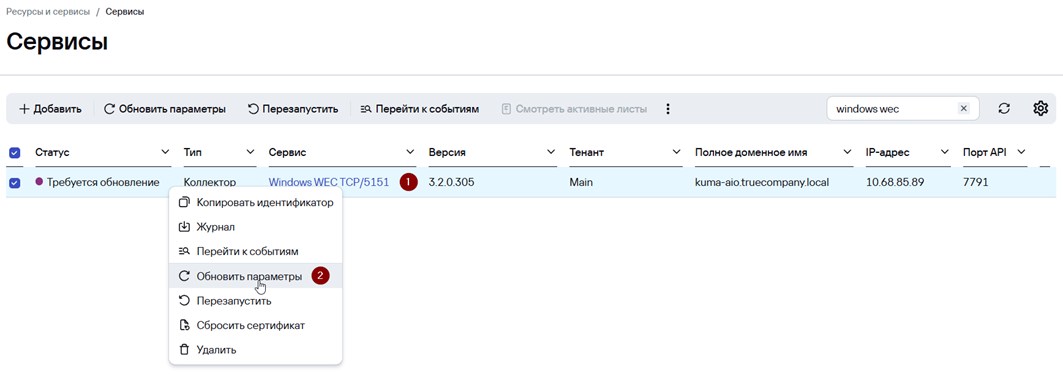Image resolution: width=1063 pixels, height=381 pixels.
Task: Expand the Статус column dropdown
Action: click(x=165, y=152)
